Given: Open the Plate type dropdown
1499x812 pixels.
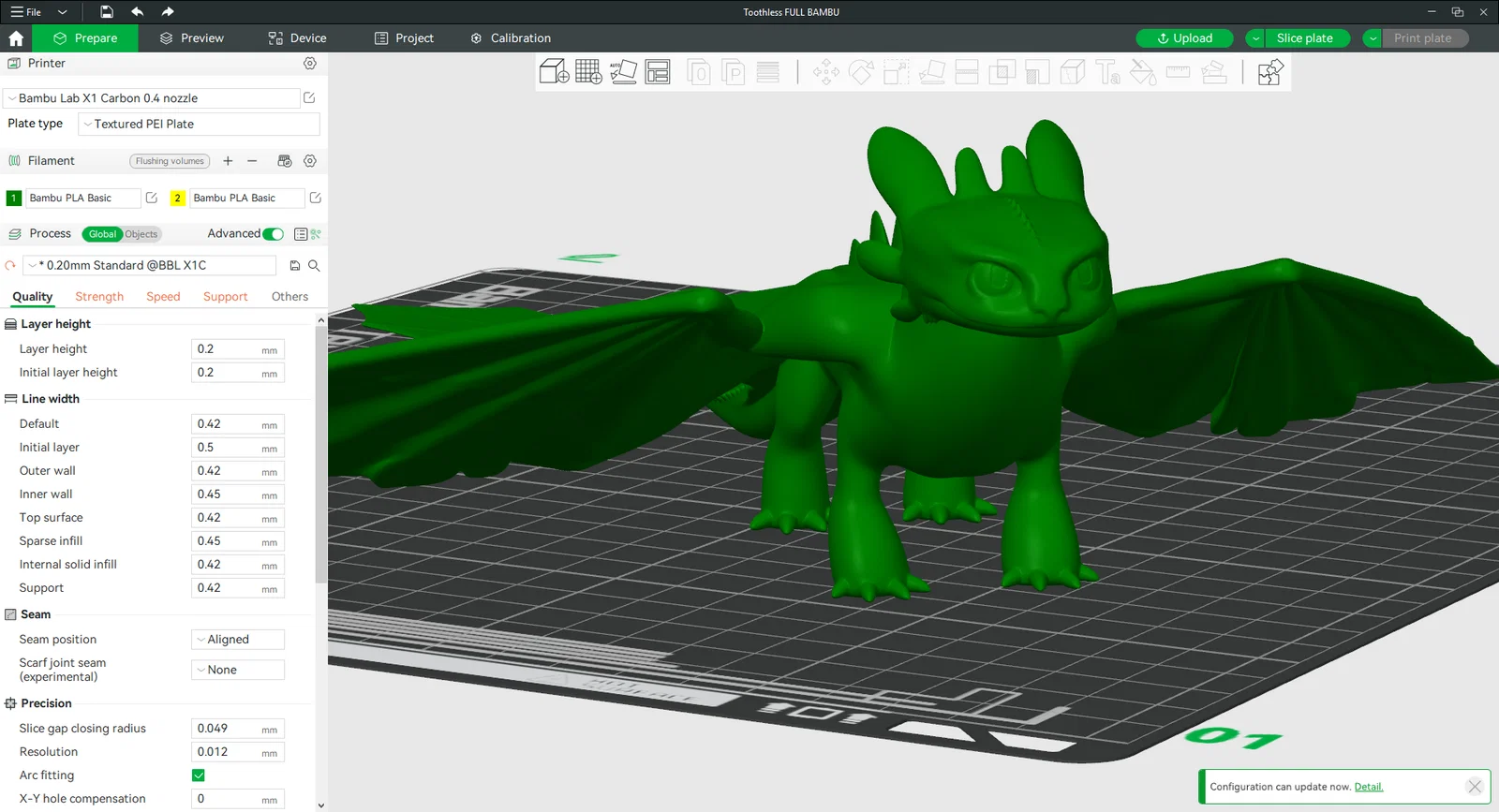Looking at the screenshot, I should click(x=200, y=124).
